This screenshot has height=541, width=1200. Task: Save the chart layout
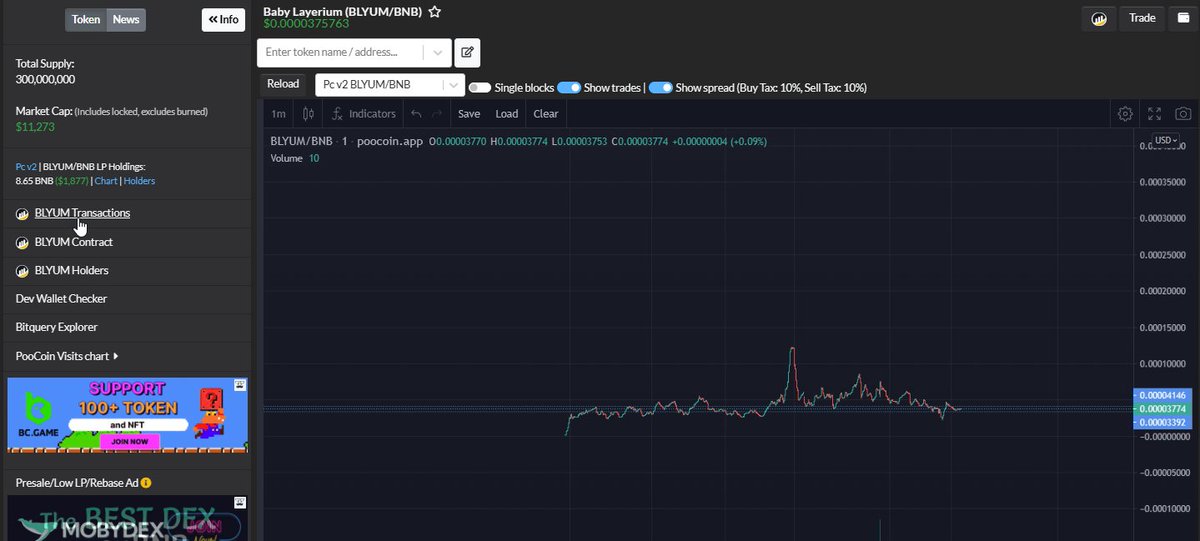[x=469, y=114]
